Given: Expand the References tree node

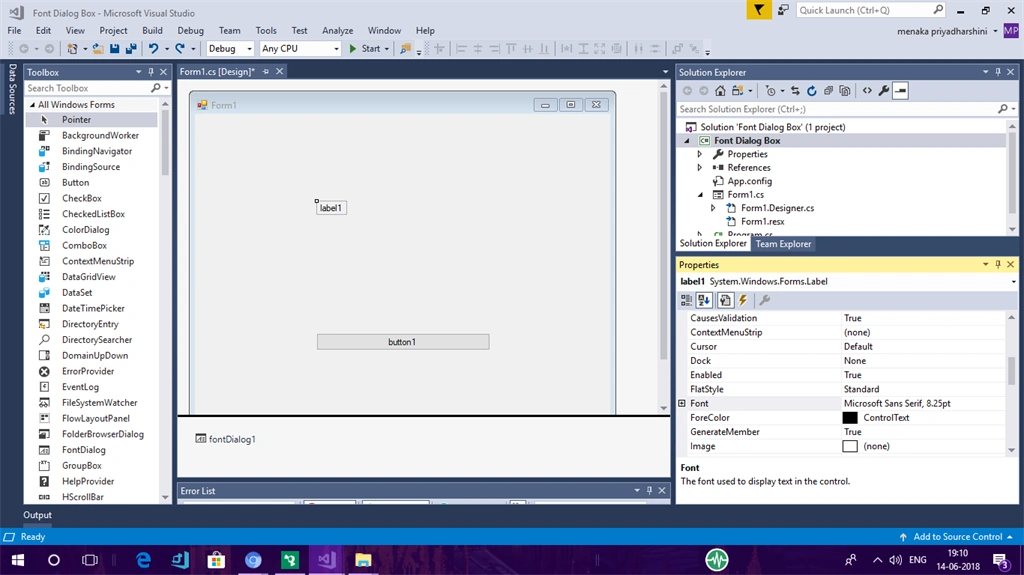Looking at the screenshot, I should [x=699, y=167].
